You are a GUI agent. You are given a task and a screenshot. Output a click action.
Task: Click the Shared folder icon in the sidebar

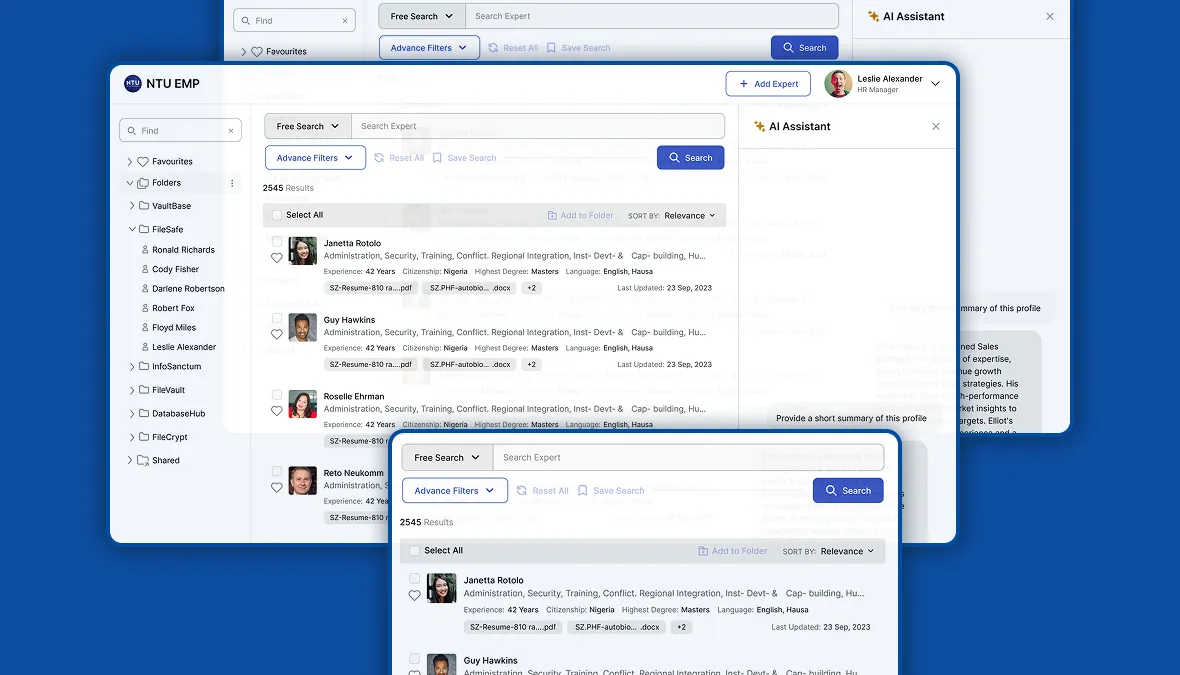point(143,461)
